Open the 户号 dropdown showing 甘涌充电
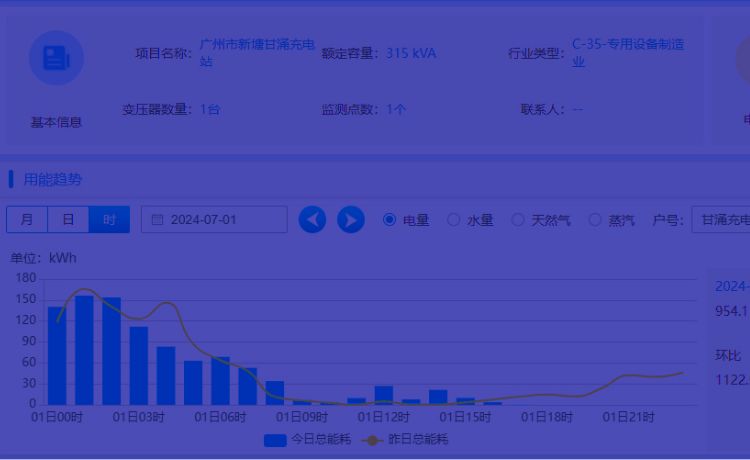 point(721,220)
